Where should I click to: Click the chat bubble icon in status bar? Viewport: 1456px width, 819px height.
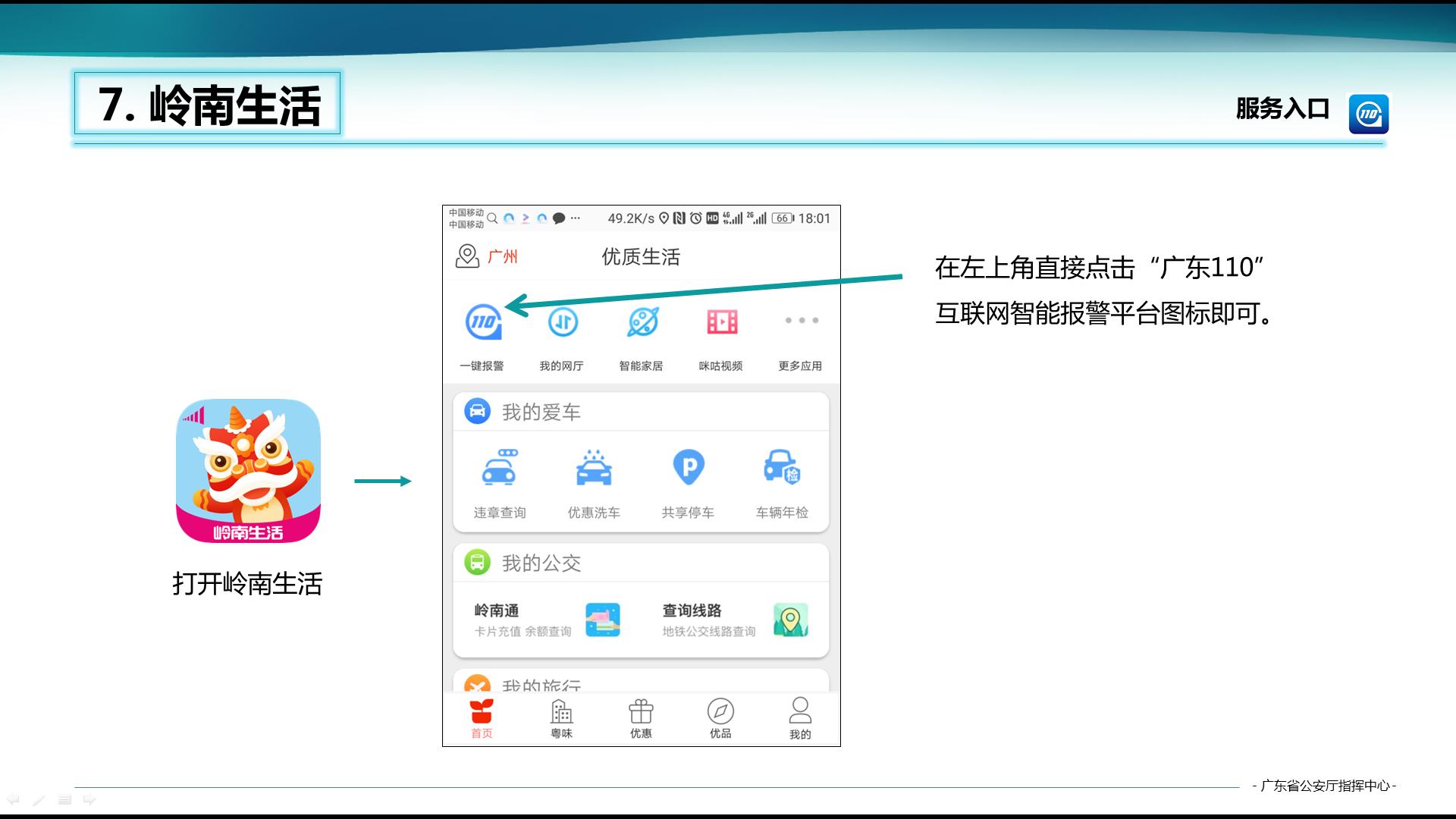pyautogui.click(x=559, y=218)
